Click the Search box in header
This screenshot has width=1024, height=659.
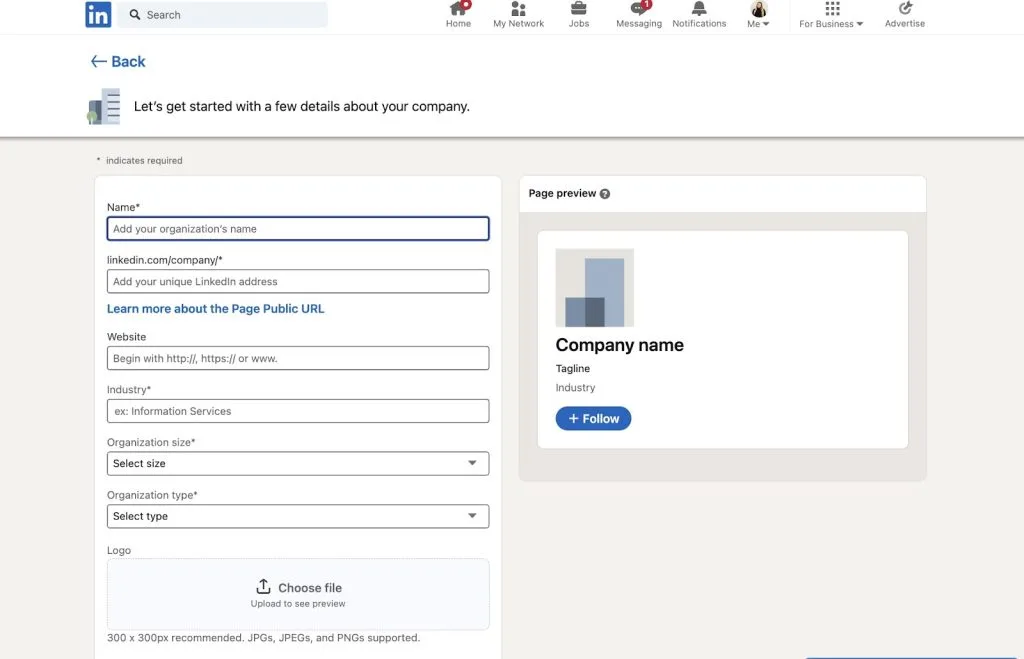[x=223, y=14]
